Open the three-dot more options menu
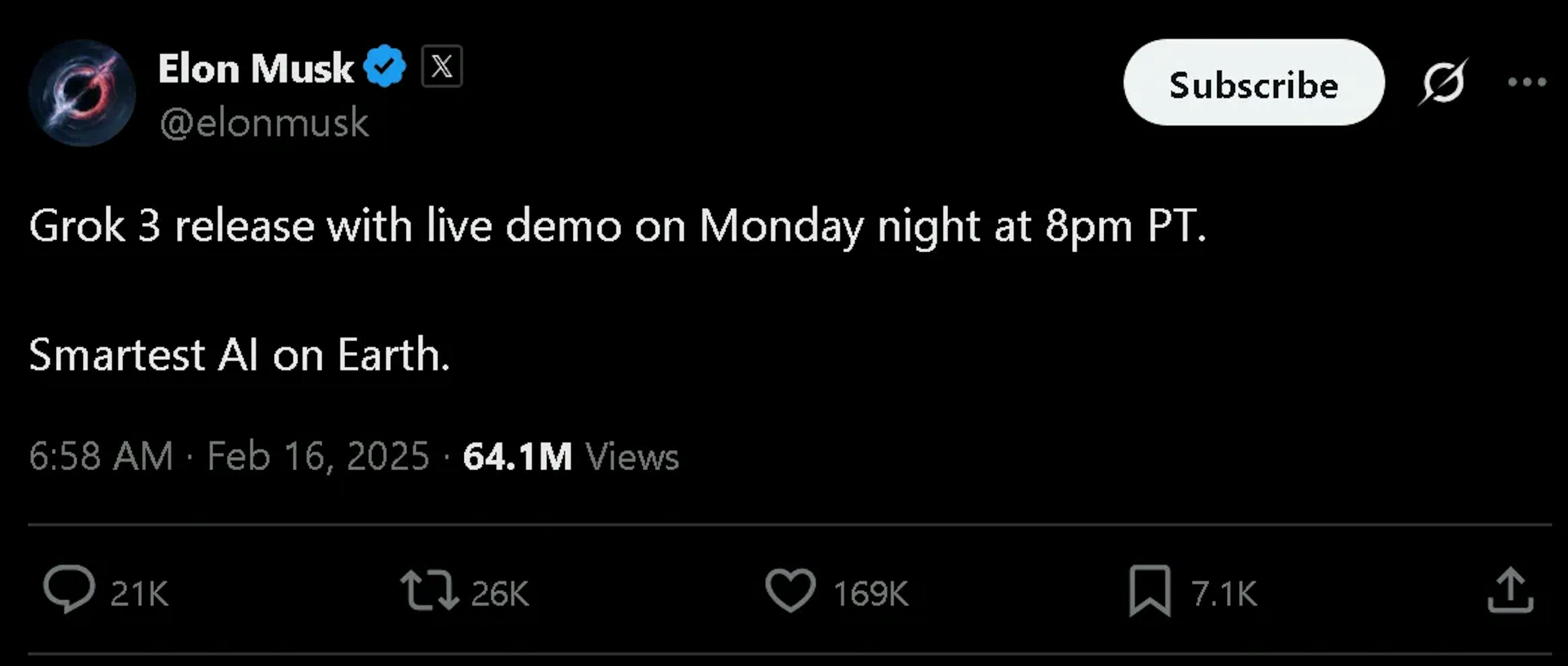1568x666 pixels. point(1527,82)
